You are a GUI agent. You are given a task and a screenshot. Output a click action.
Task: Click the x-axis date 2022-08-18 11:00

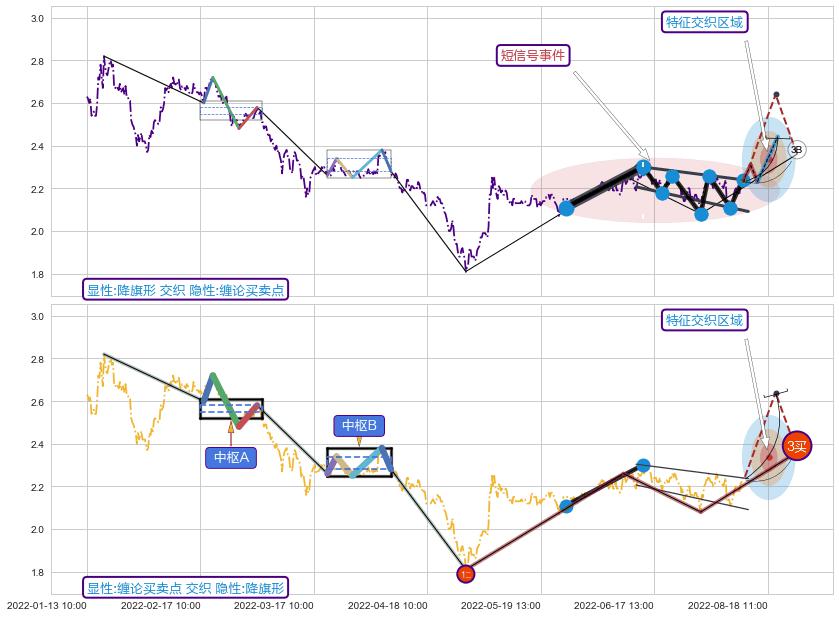coord(727,605)
